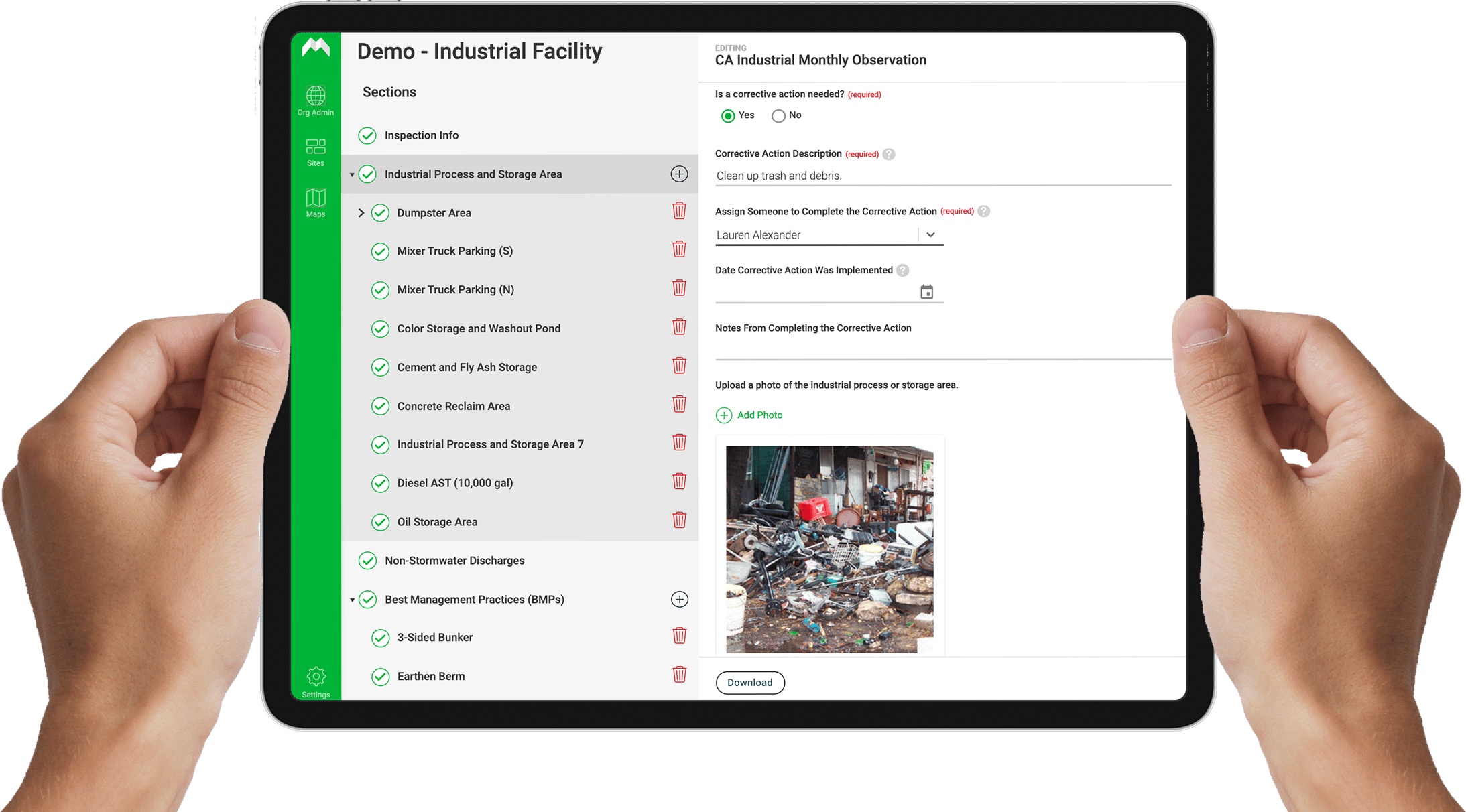Select No for corrective action needed
Image resolution: width=1466 pixels, height=812 pixels.
(777, 115)
